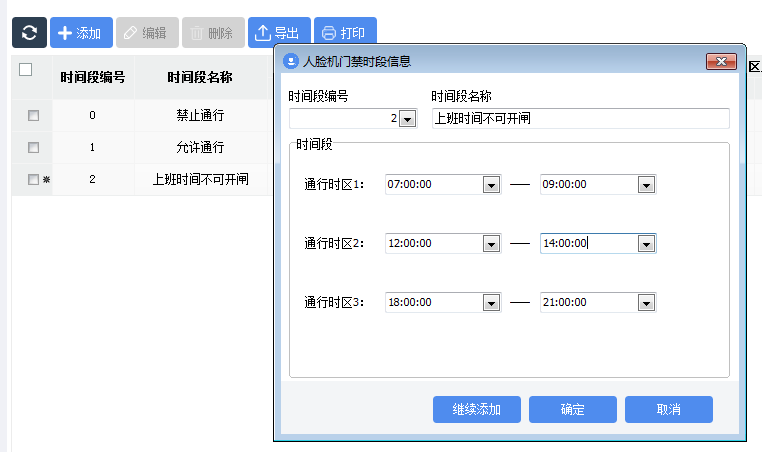762x452 pixels.
Task: Click the 时间段名称 column header
Action: (200, 77)
